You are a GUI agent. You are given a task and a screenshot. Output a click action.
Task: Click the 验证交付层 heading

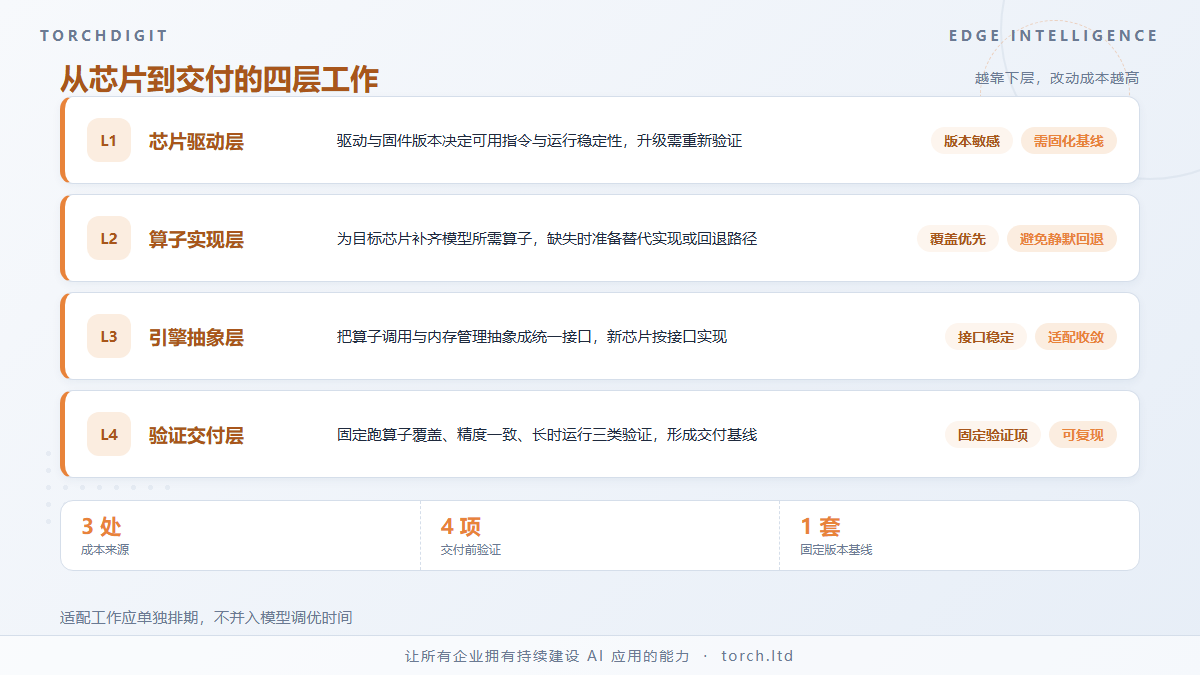(x=196, y=435)
